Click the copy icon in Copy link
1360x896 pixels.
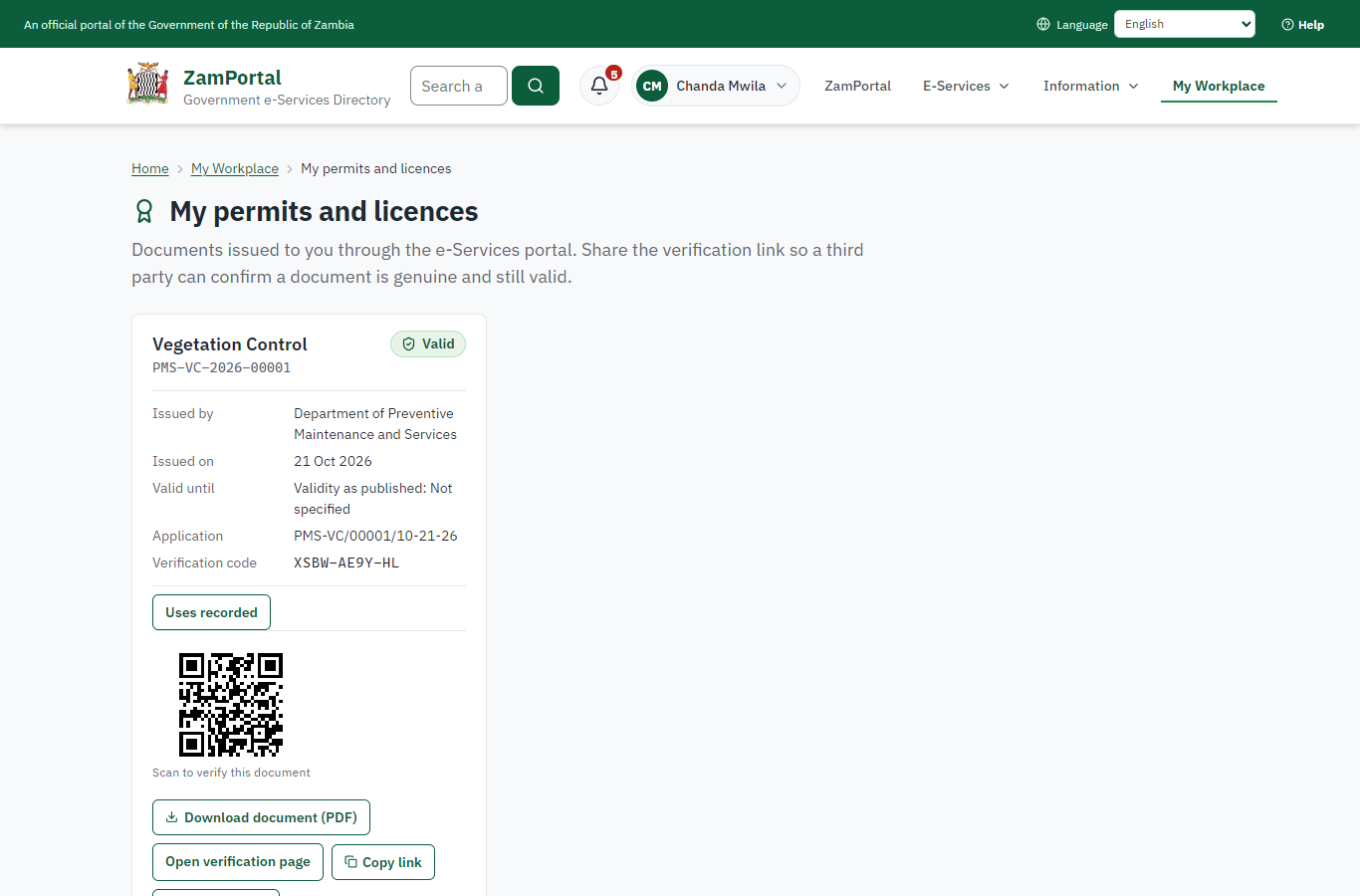pos(350,862)
